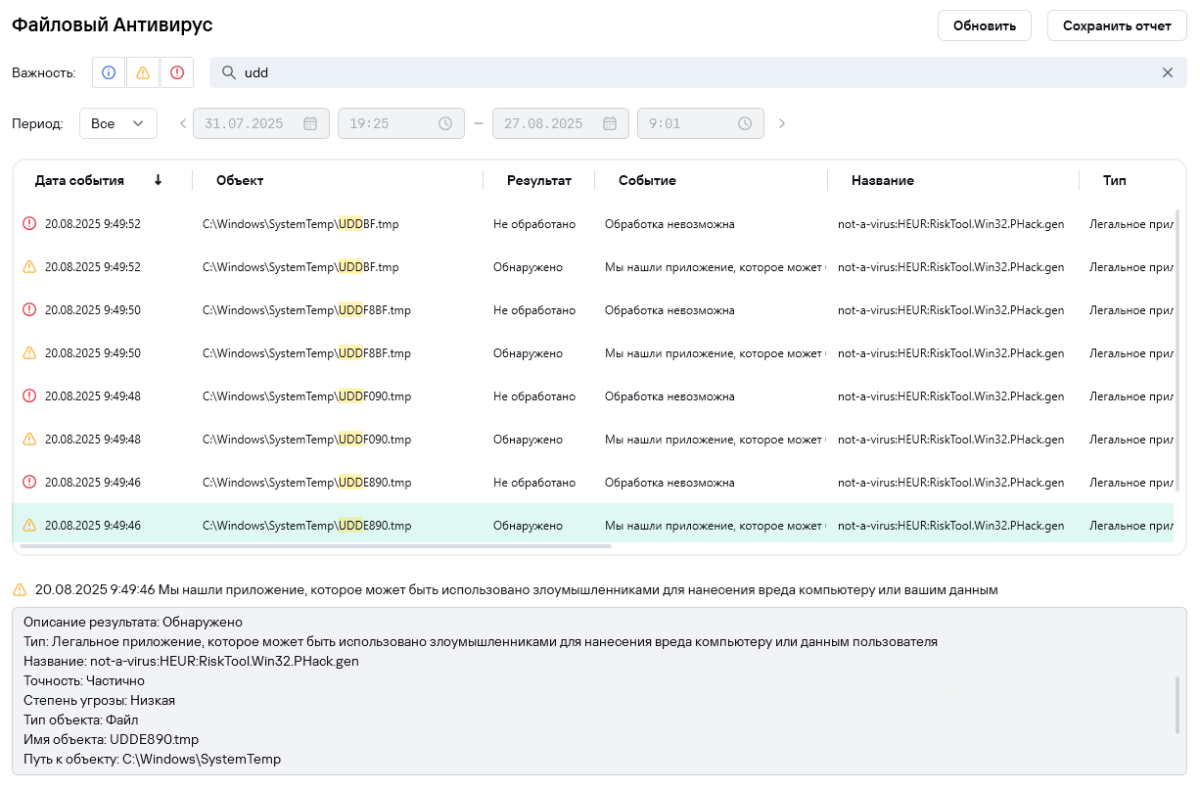
Task: Click into the search field containing udd
Action: coord(698,73)
